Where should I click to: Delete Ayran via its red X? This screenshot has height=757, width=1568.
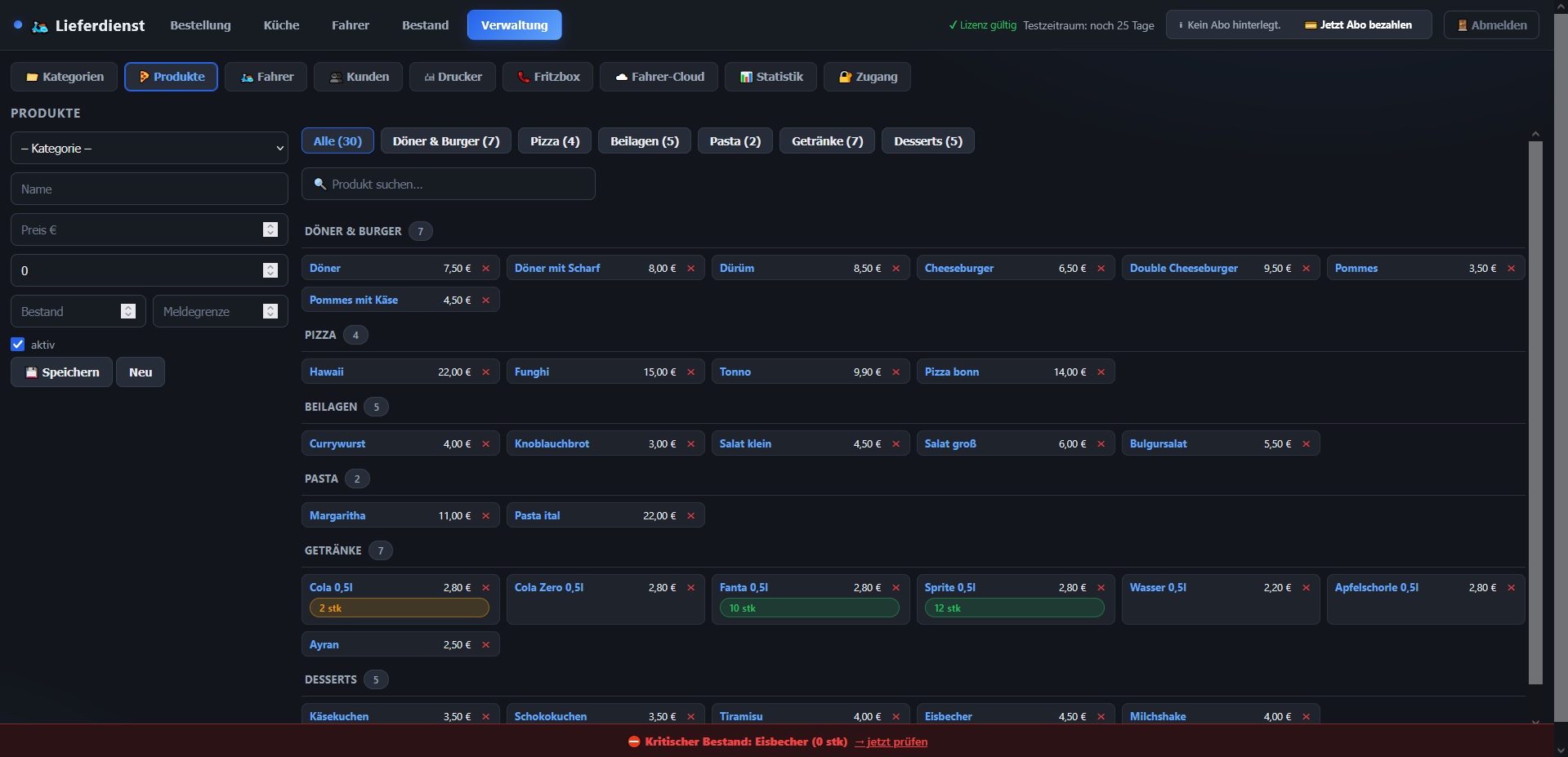click(x=485, y=645)
